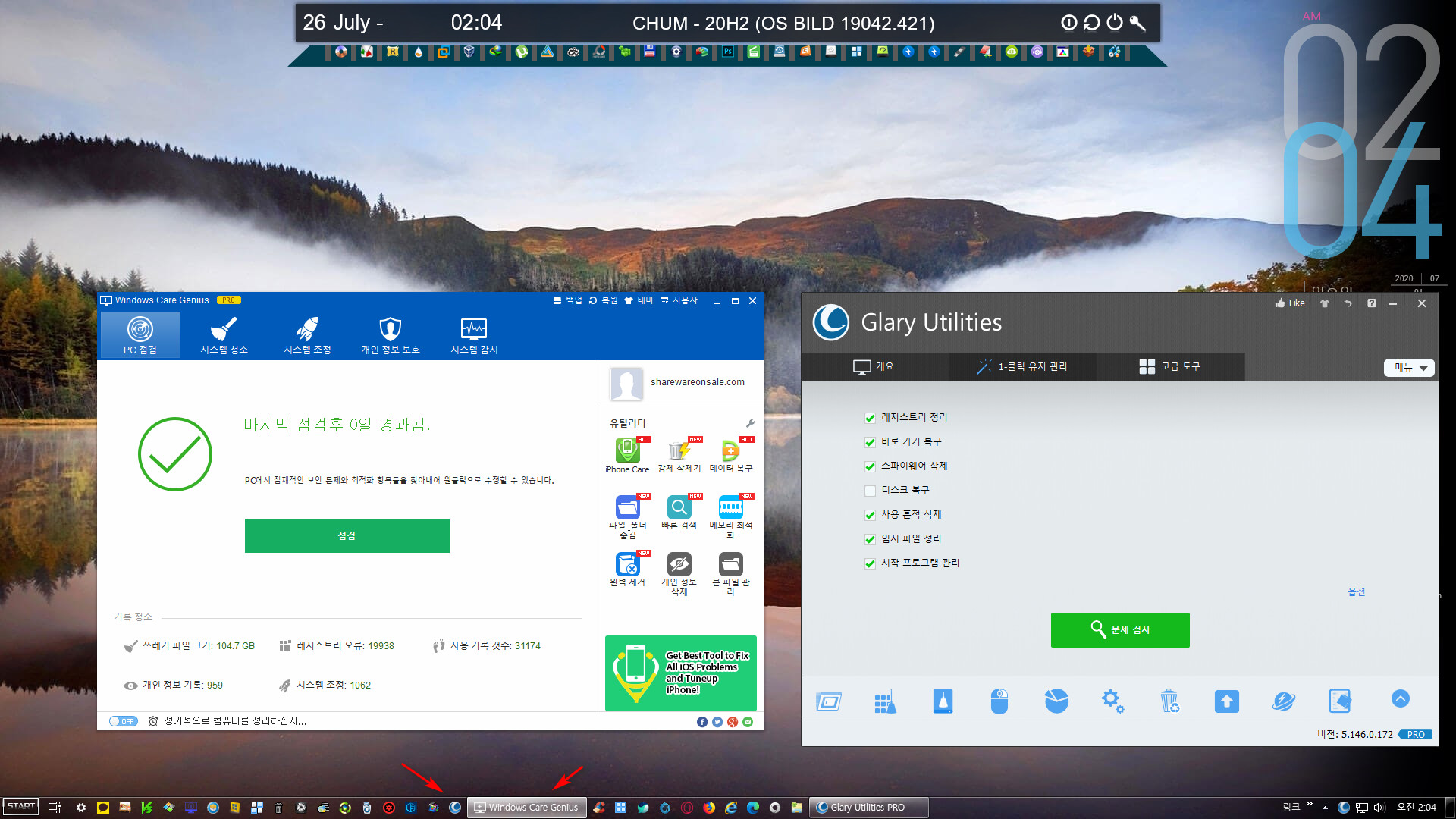Click the Facebook share icon
This screenshot has height=819, width=1456.
(x=702, y=722)
